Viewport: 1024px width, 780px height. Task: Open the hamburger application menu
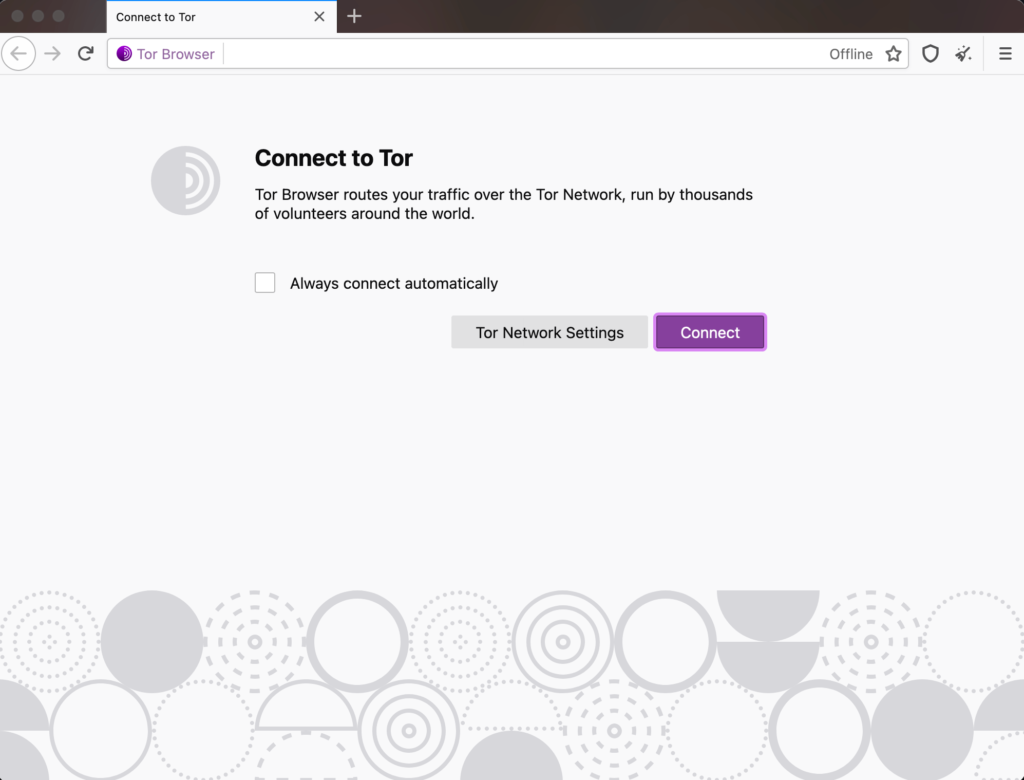tap(1005, 54)
